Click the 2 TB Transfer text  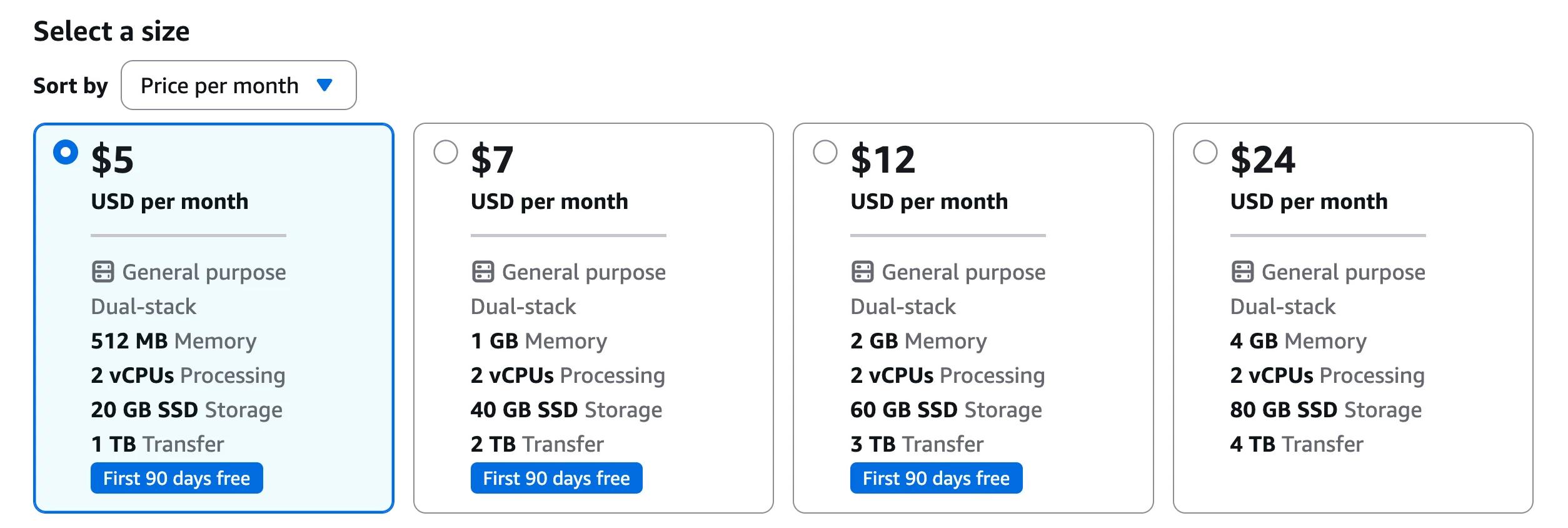(537, 444)
